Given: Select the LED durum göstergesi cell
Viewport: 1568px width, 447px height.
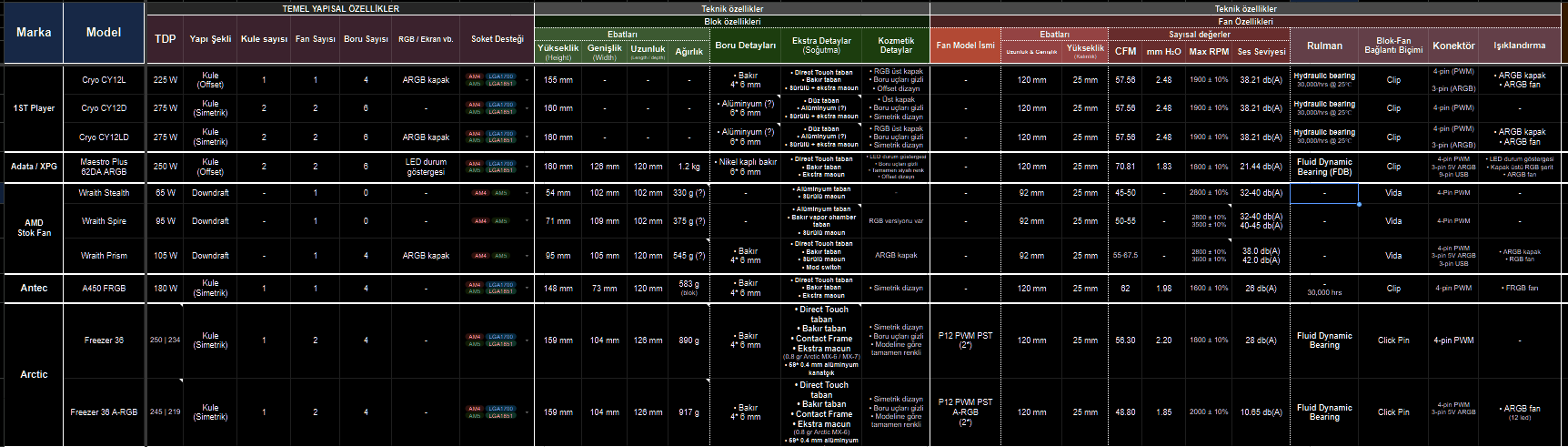Looking at the screenshot, I should 426,167.
